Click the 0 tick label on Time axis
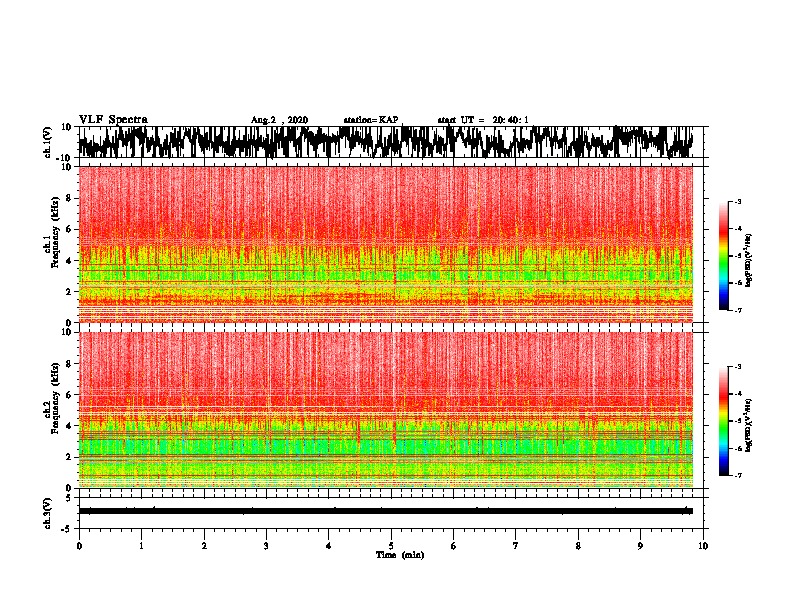 coord(79,546)
